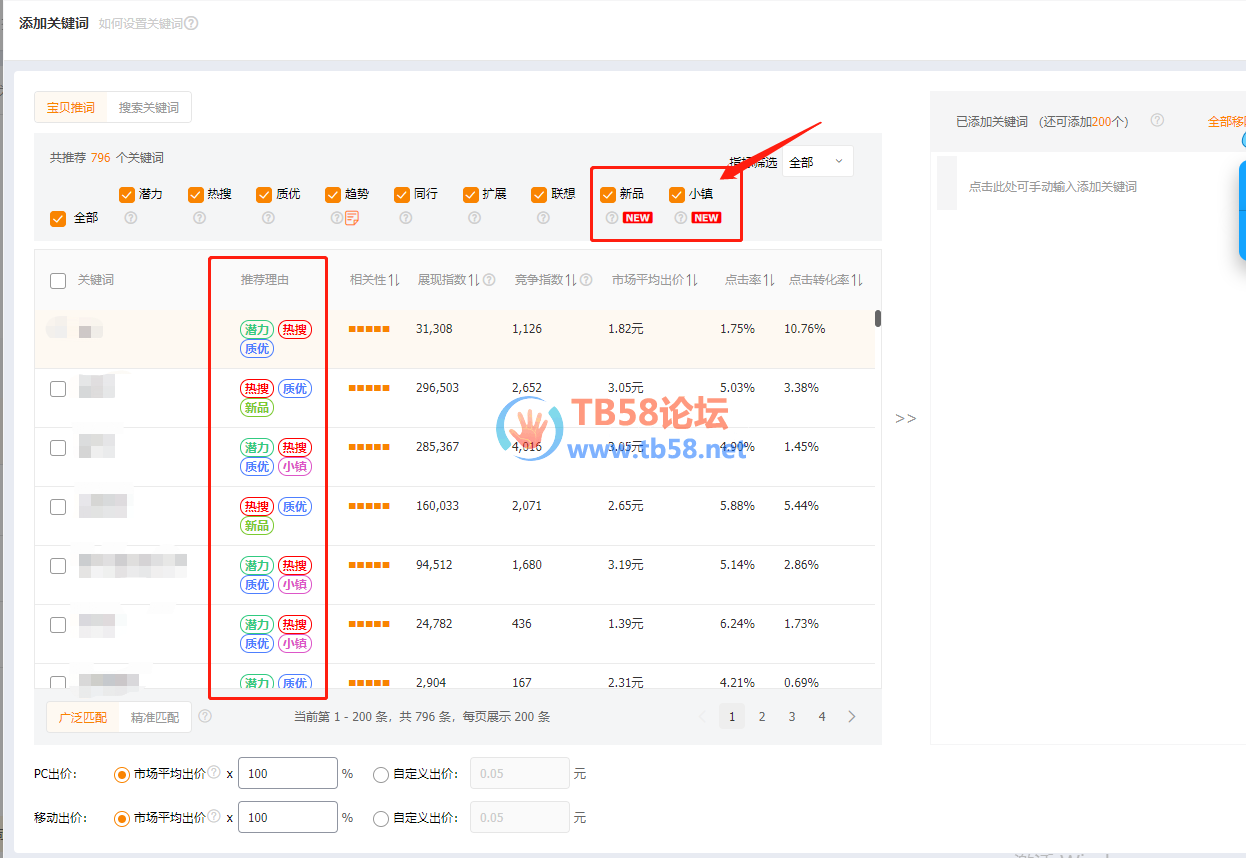Click the help icon under 潜力
Image resolution: width=1246 pixels, height=858 pixels.
(x=130, y=218)
